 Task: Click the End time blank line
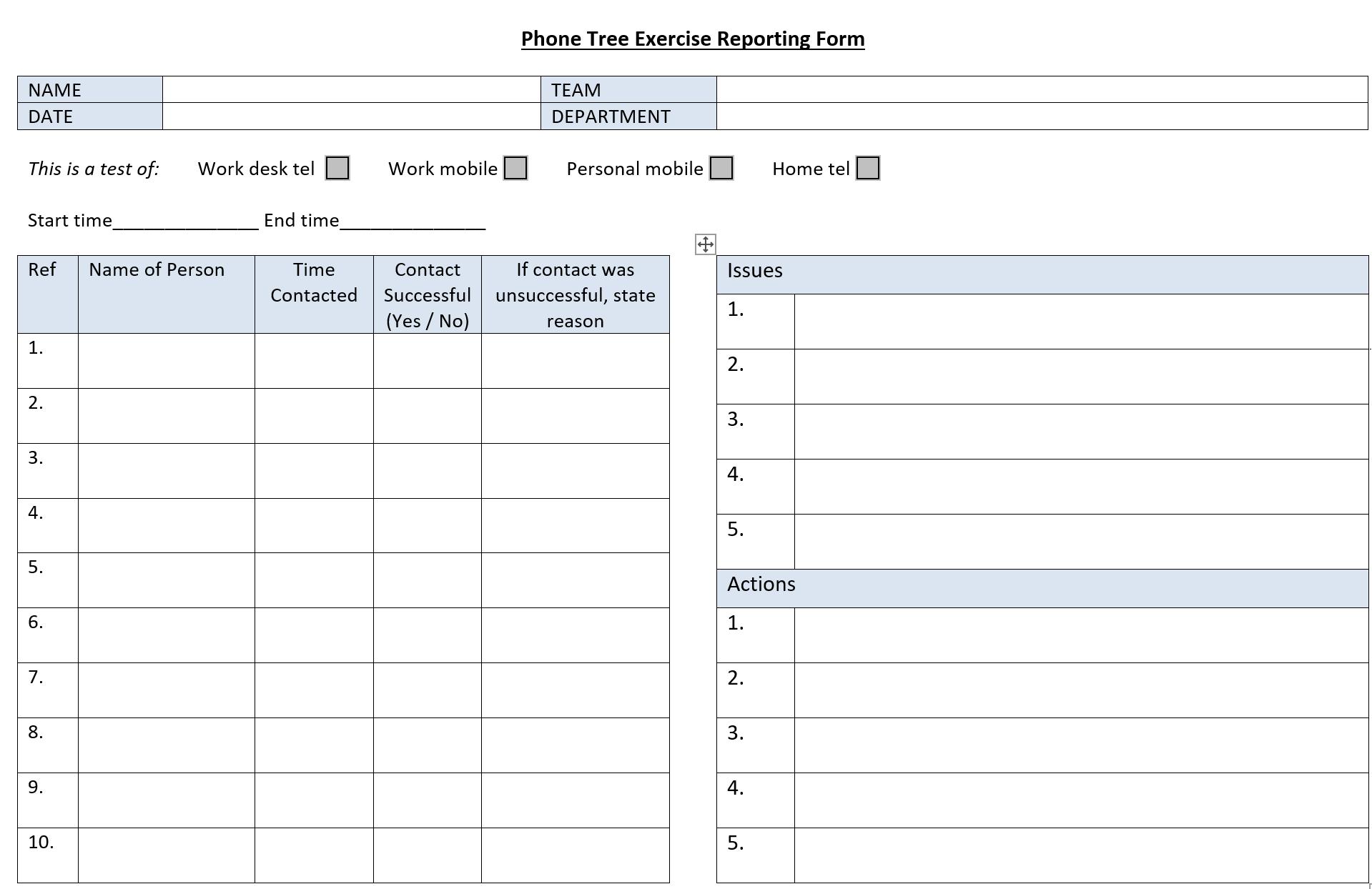click(413, 222)
